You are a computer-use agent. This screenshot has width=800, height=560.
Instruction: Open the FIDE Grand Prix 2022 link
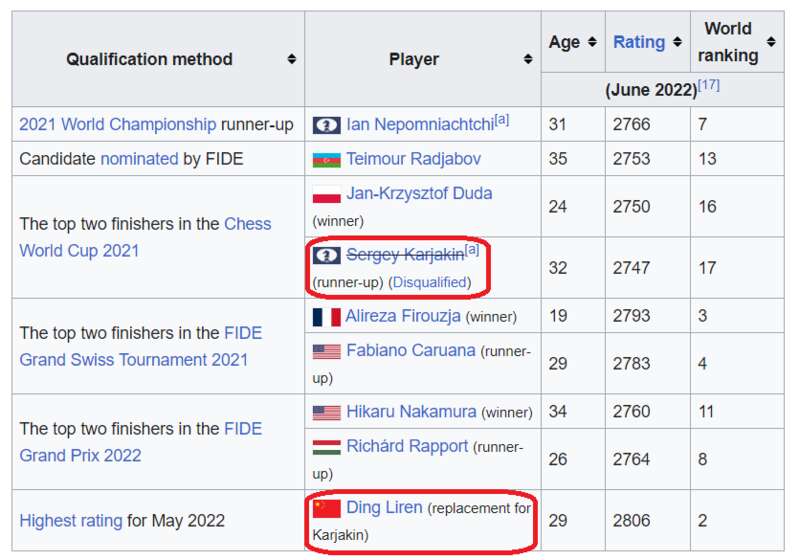pos(140,442)
